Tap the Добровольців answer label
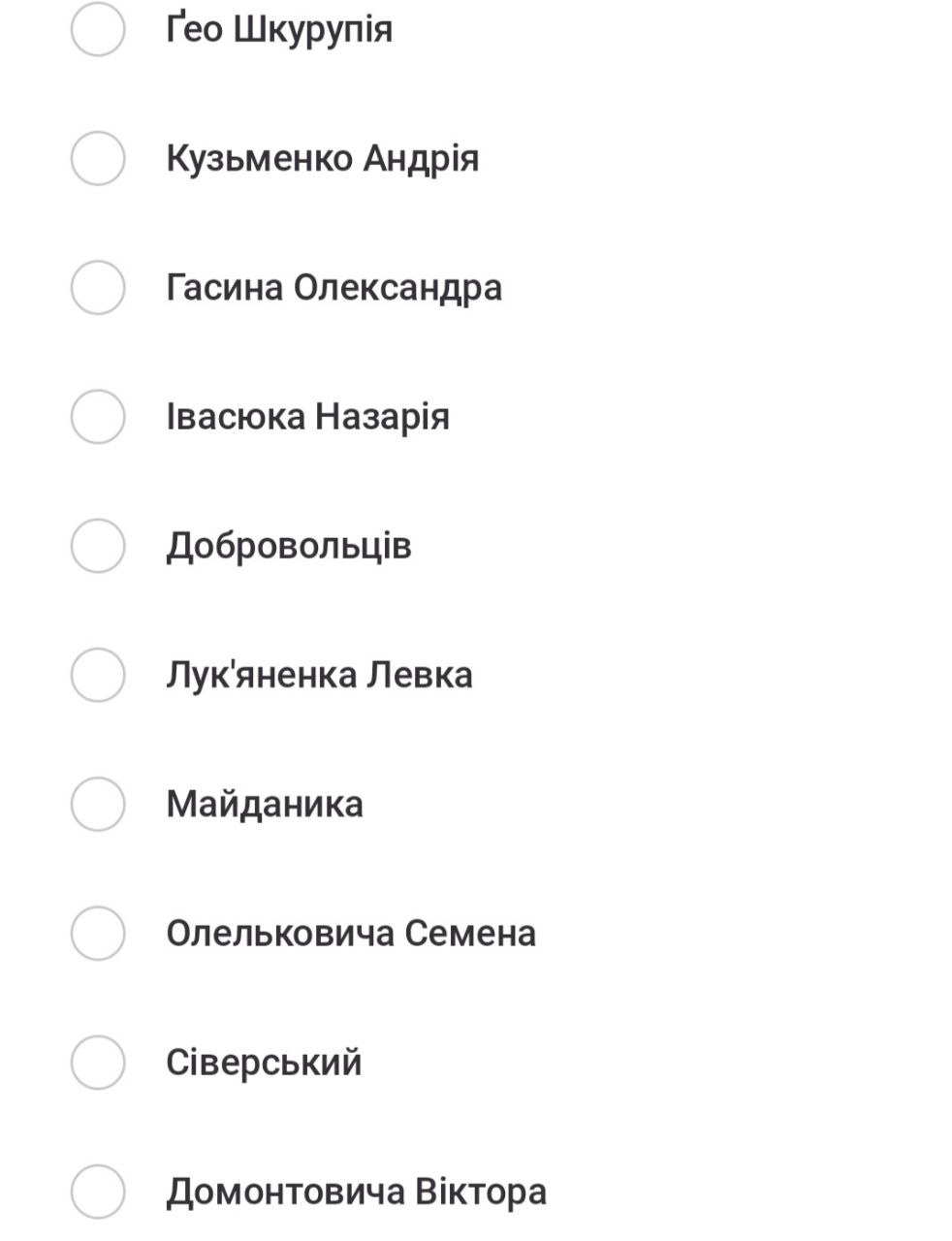This screenshot has height=1241, width=952. tap(288, 545)
